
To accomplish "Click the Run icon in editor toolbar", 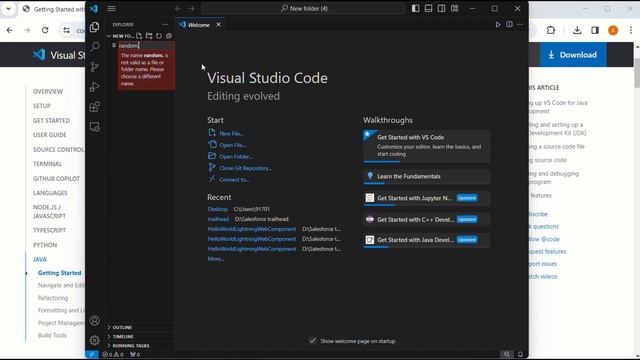I will (x=498, y=24).
